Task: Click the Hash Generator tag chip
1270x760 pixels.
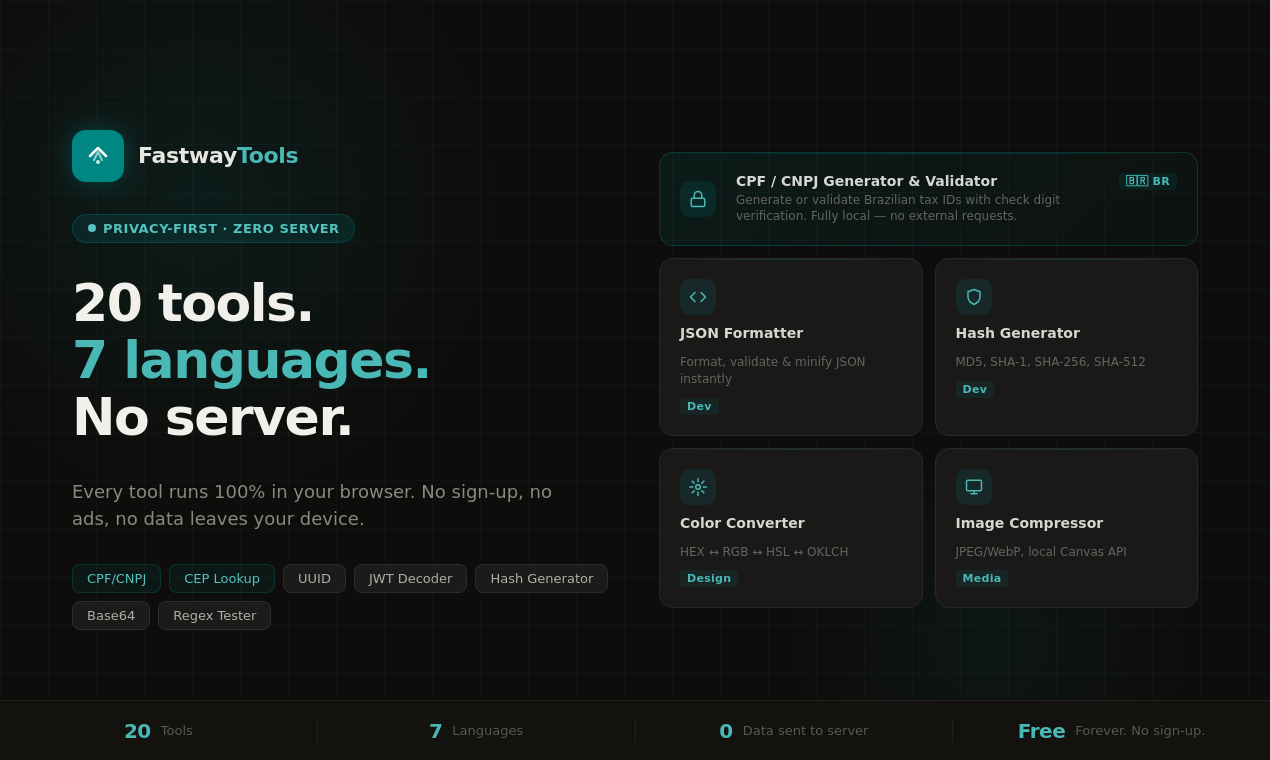Action: (x=541, y=578)
